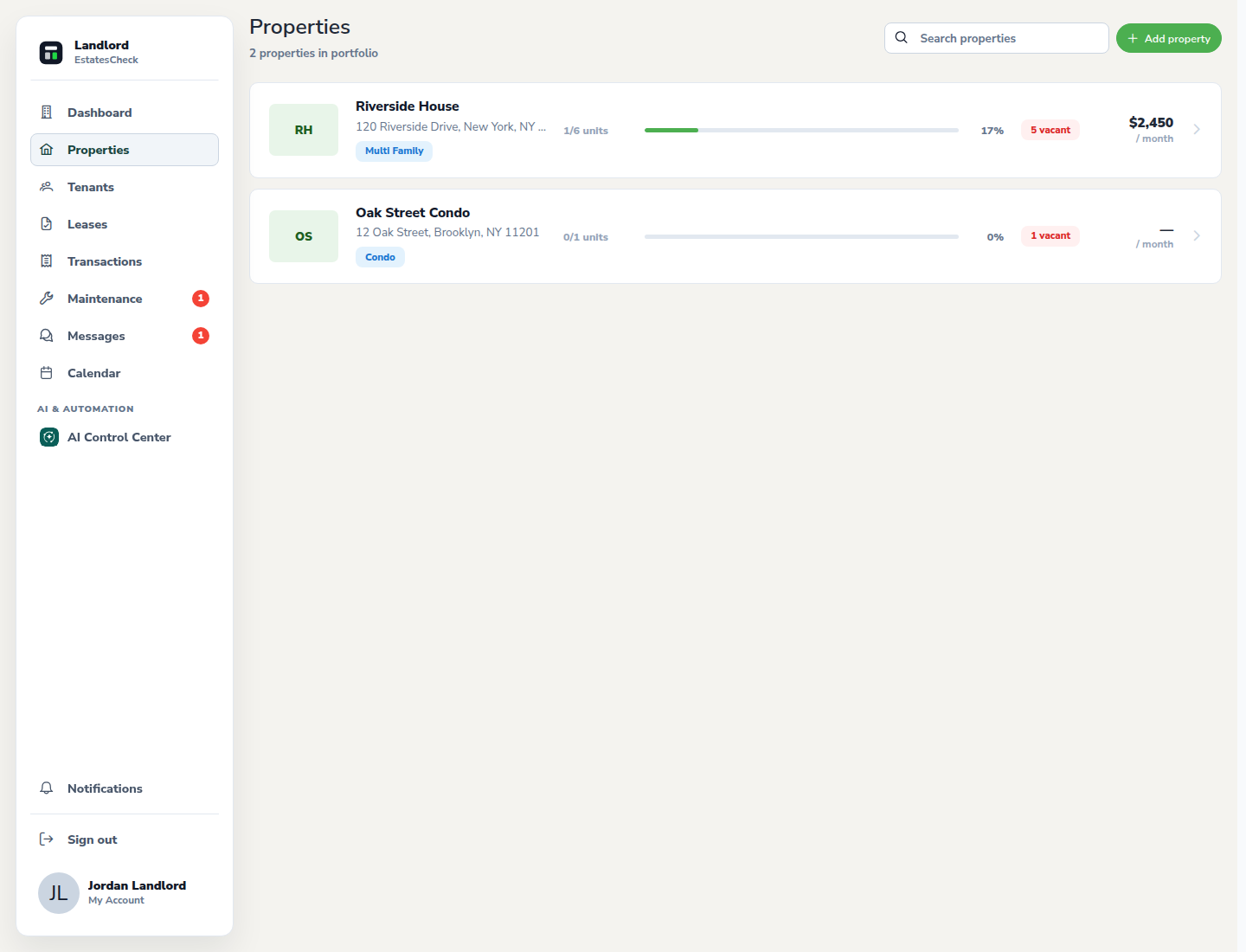Click the AI Control Center icon
1246x952 pixels.
pos(49,437)
